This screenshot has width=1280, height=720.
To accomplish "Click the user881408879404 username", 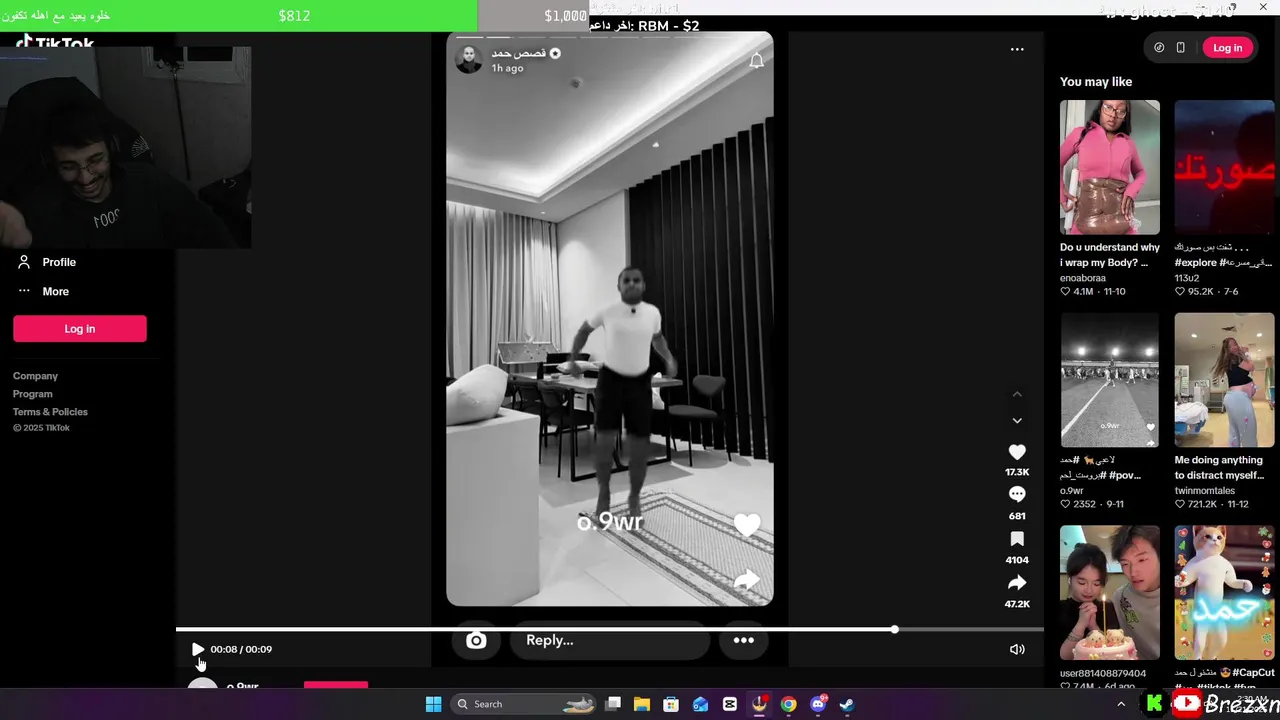I will [x=1103, y=674].
